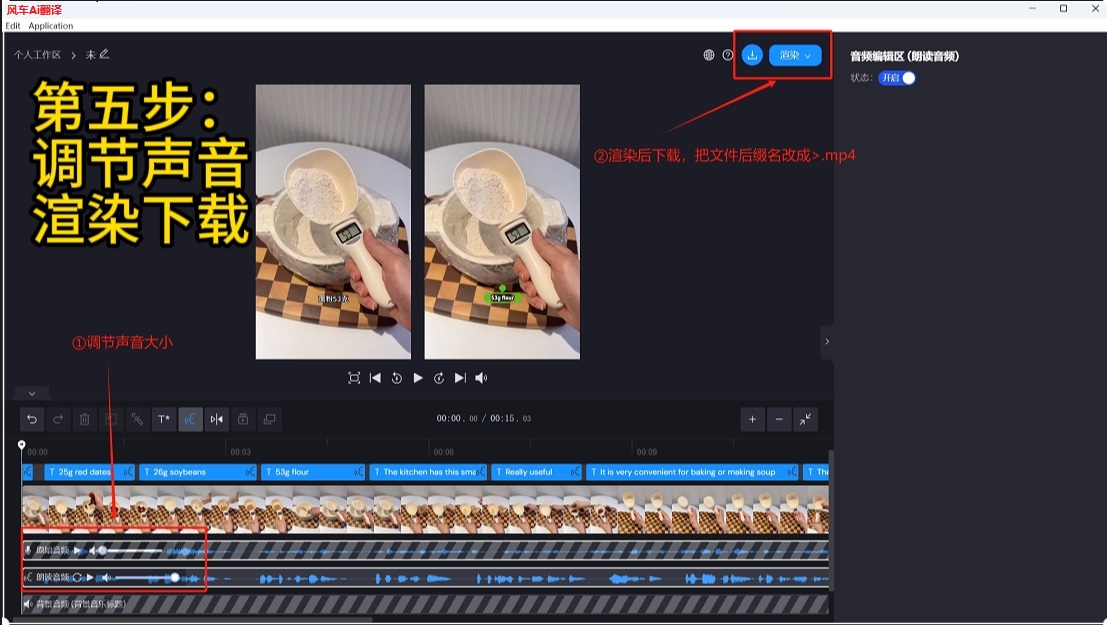Click the undo arrow in timeline toolbar

click(x=32, y=419)
